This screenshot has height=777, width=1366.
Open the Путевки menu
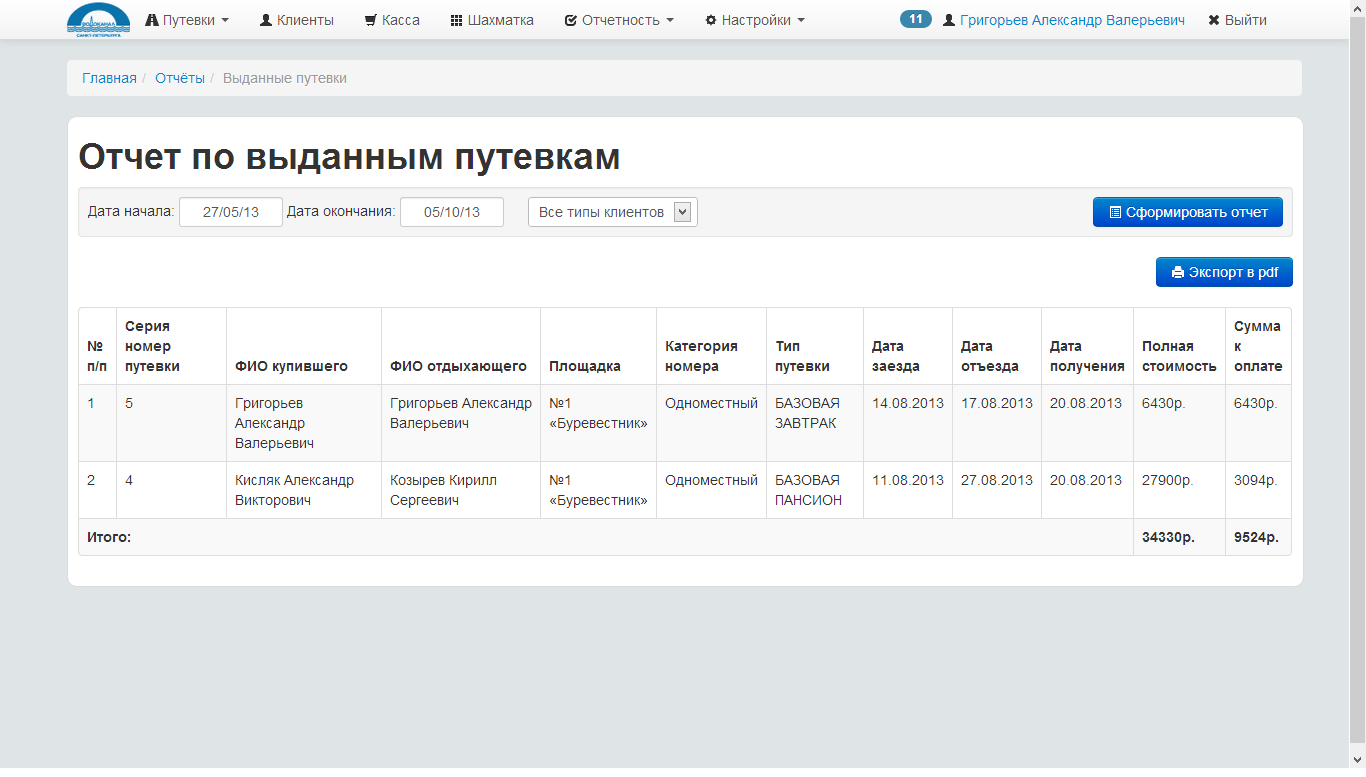187,20
